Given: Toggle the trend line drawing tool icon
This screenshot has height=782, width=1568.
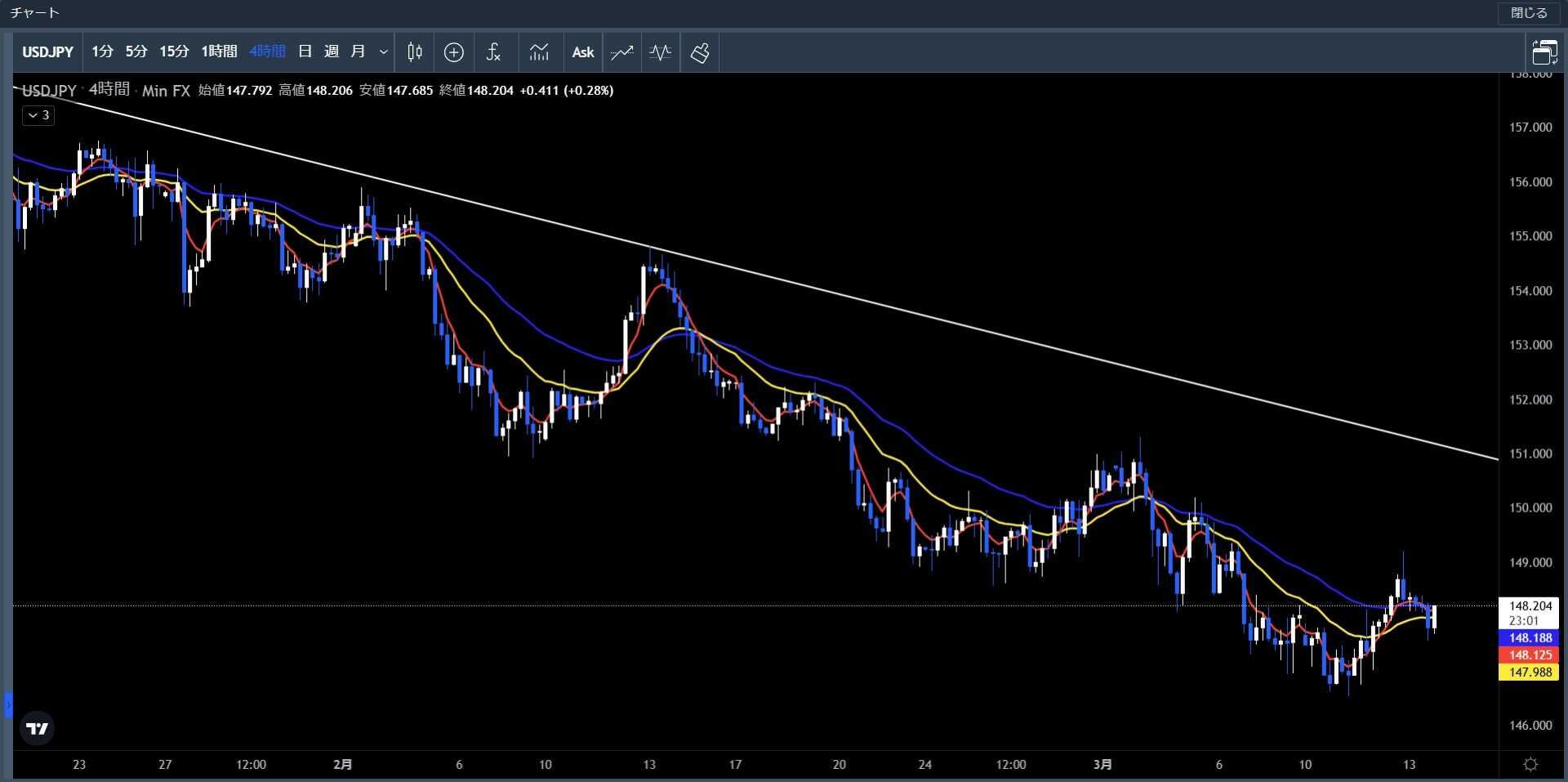Looking at the screenshot, I should pyautogui.click(x=621, y=52).
